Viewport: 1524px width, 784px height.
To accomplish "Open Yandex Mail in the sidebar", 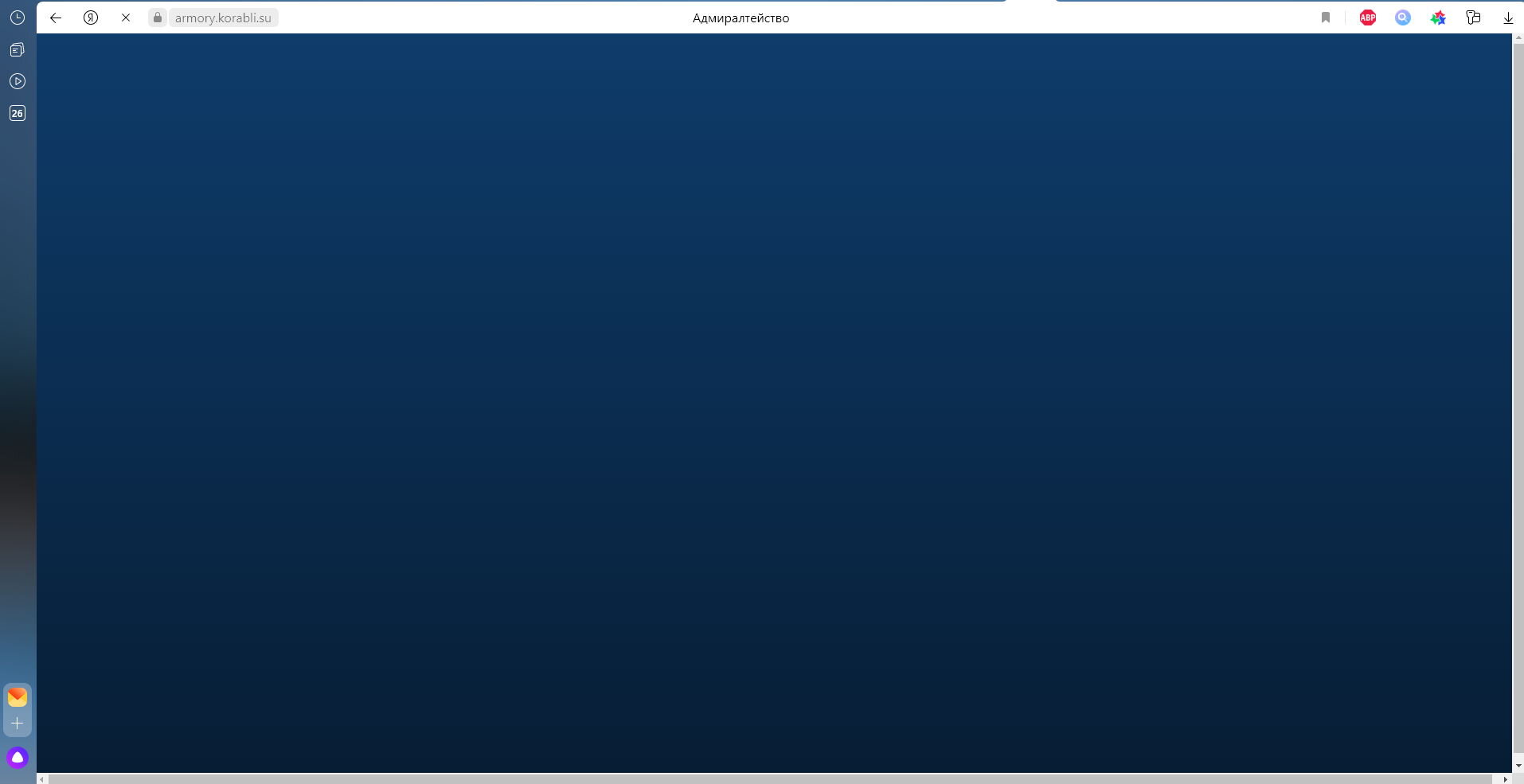I will (x=17, y=697).
